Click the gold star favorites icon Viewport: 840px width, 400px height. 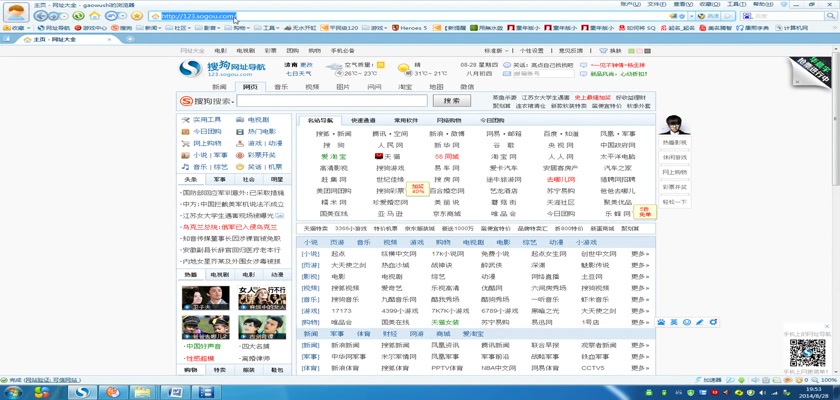coord(137,16)
